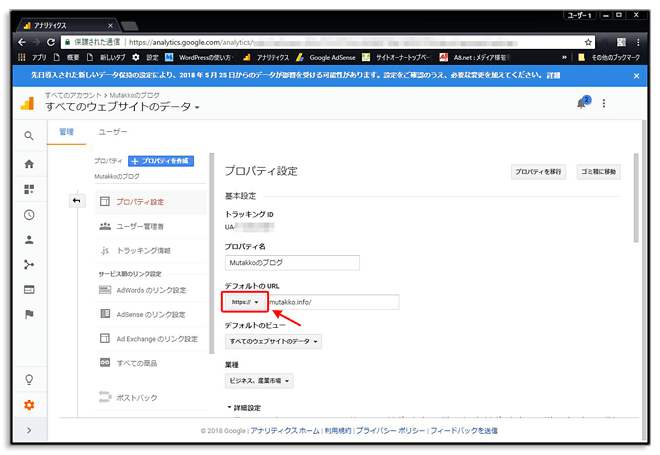Click プロパティを作成 button
The width and height of the screenshot is (660, 455).
tap(161, 161)
